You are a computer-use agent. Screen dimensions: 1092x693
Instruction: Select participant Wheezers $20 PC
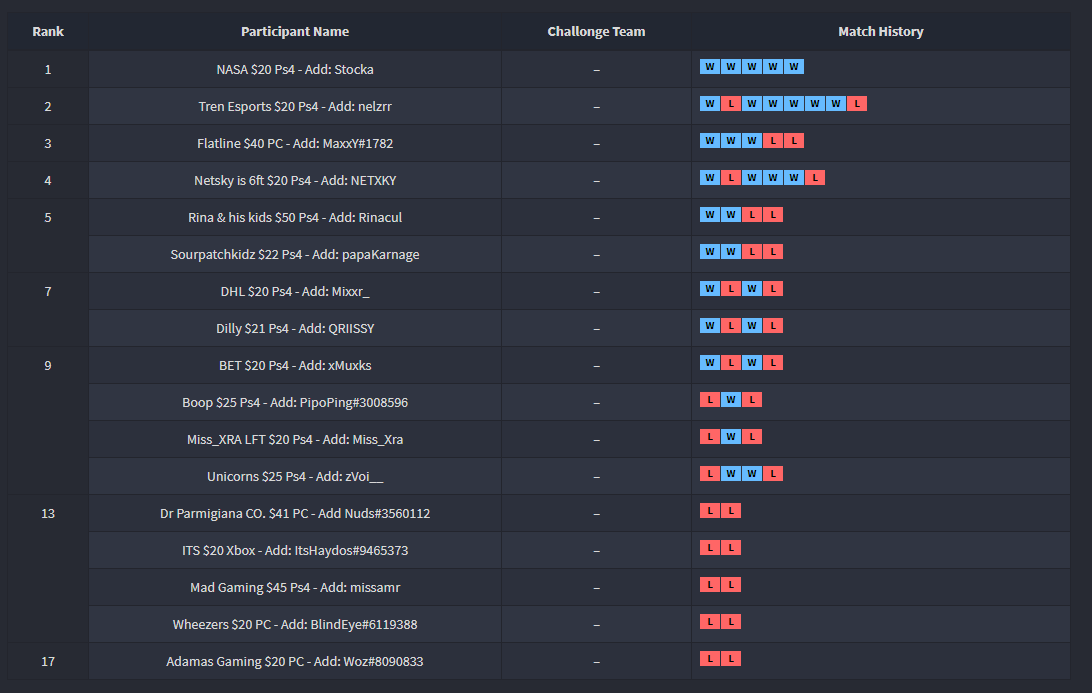coord(295,623)
